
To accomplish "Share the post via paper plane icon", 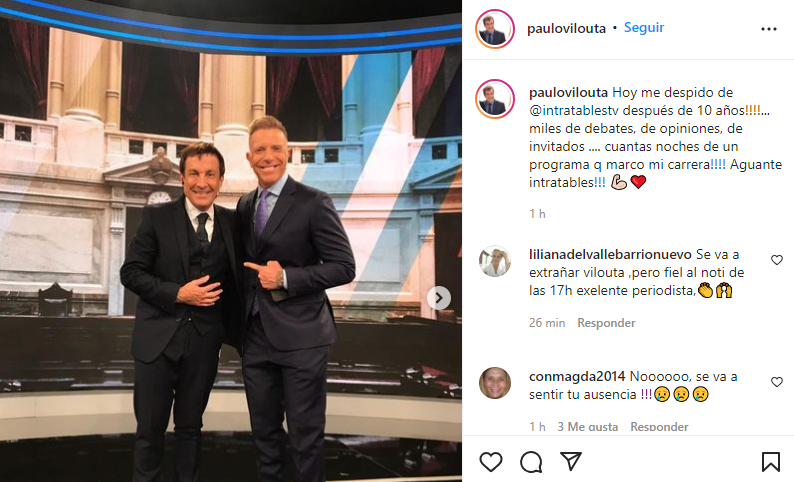I will coord(571,461).
